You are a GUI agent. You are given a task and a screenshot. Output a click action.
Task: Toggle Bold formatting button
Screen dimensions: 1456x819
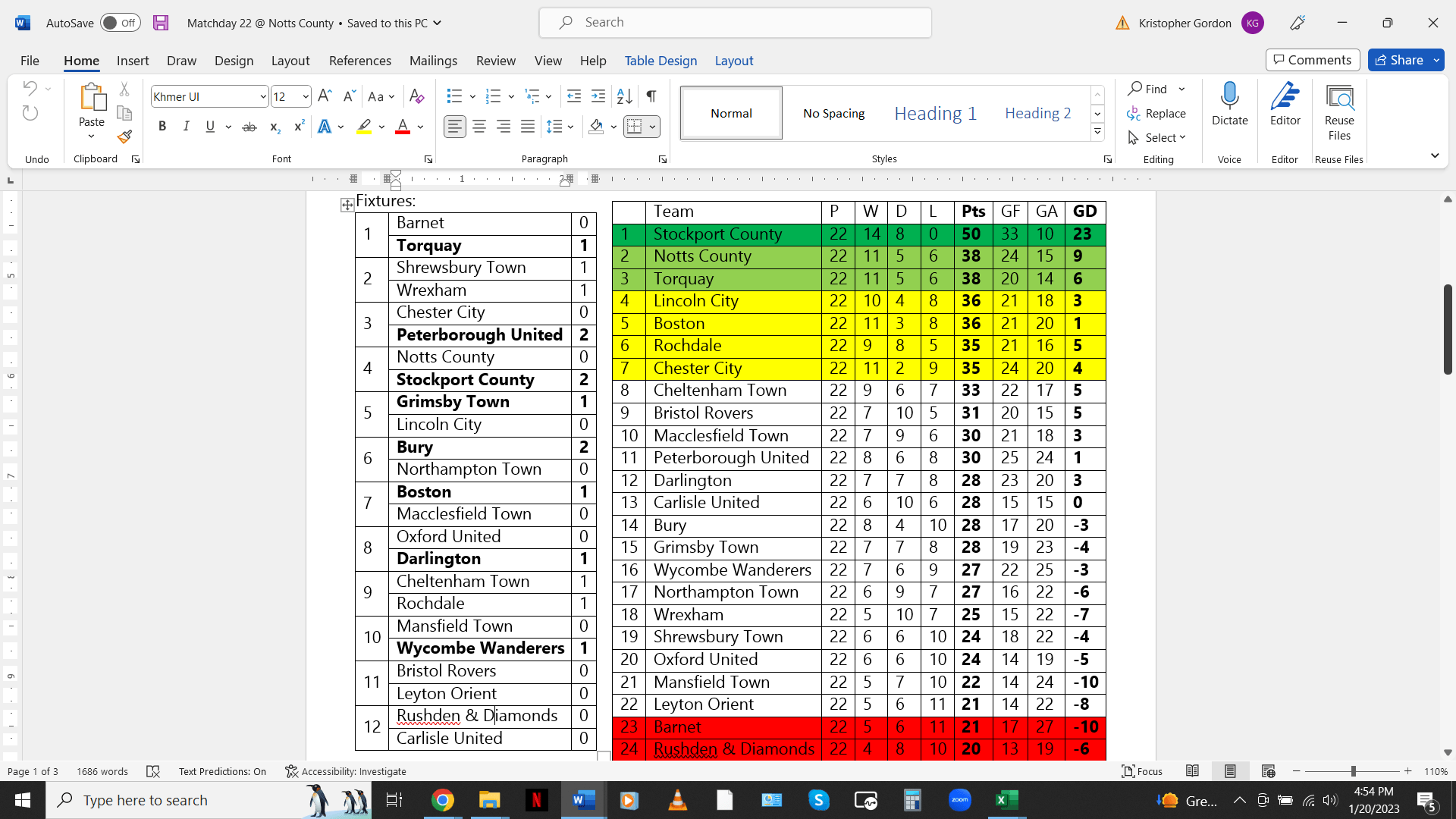[162, 127]
